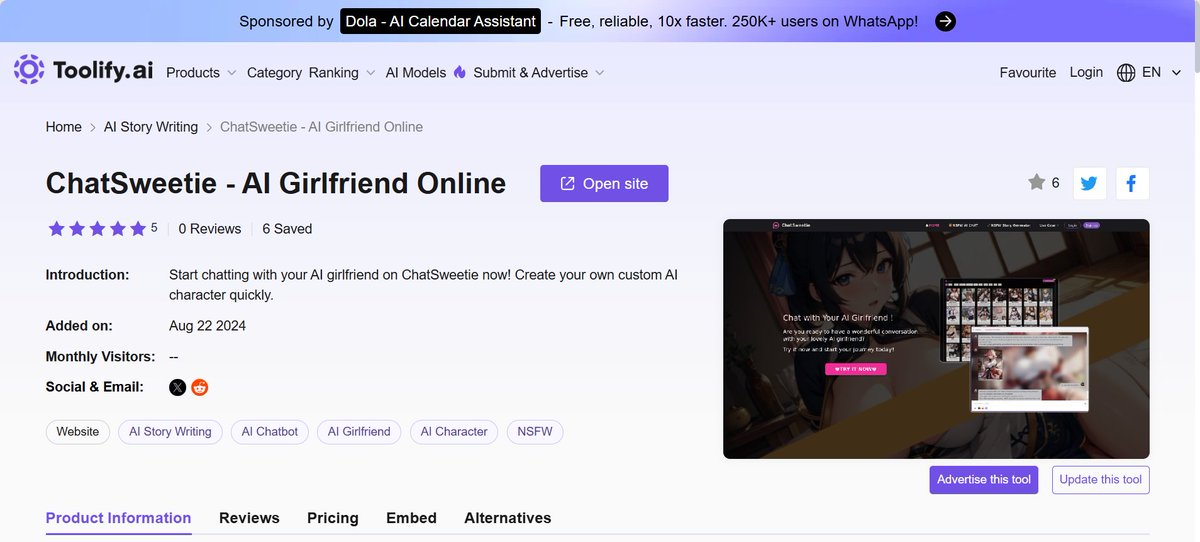Click the 6 Saved text
This screenshot has height=542, width=1200.
pos(287,229)
